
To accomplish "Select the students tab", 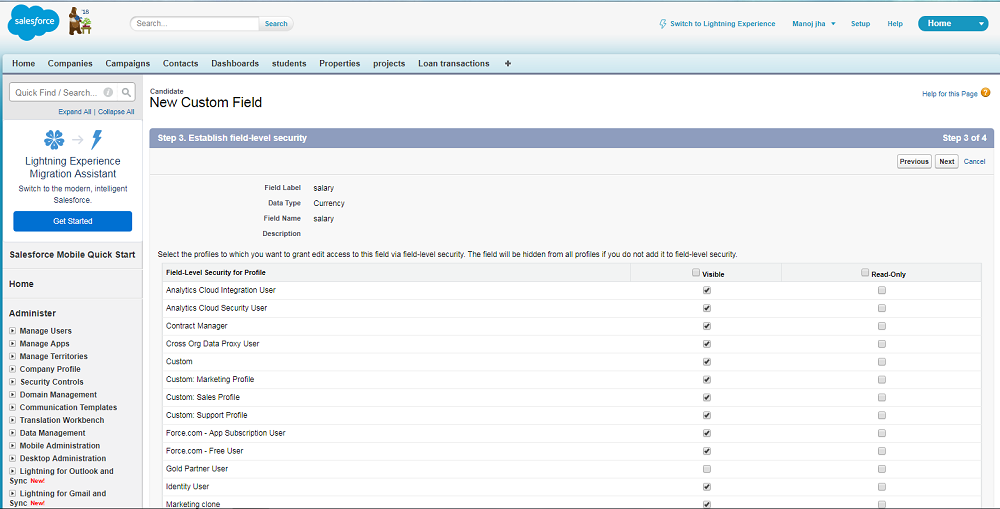I will pos(289,63).
